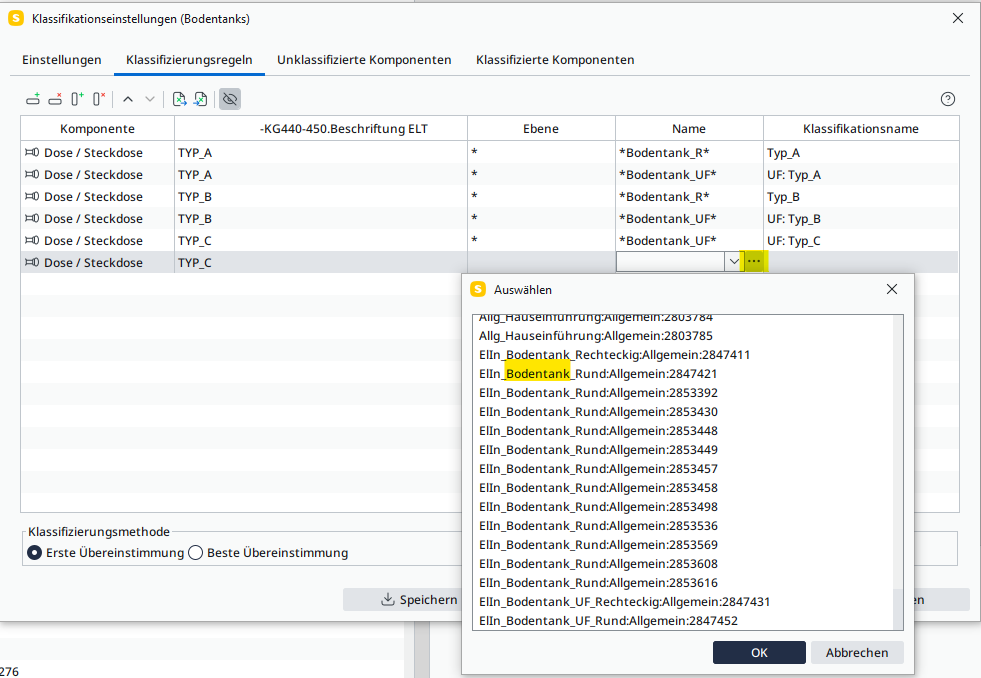Confirm the selection with OK

point(759,652)
